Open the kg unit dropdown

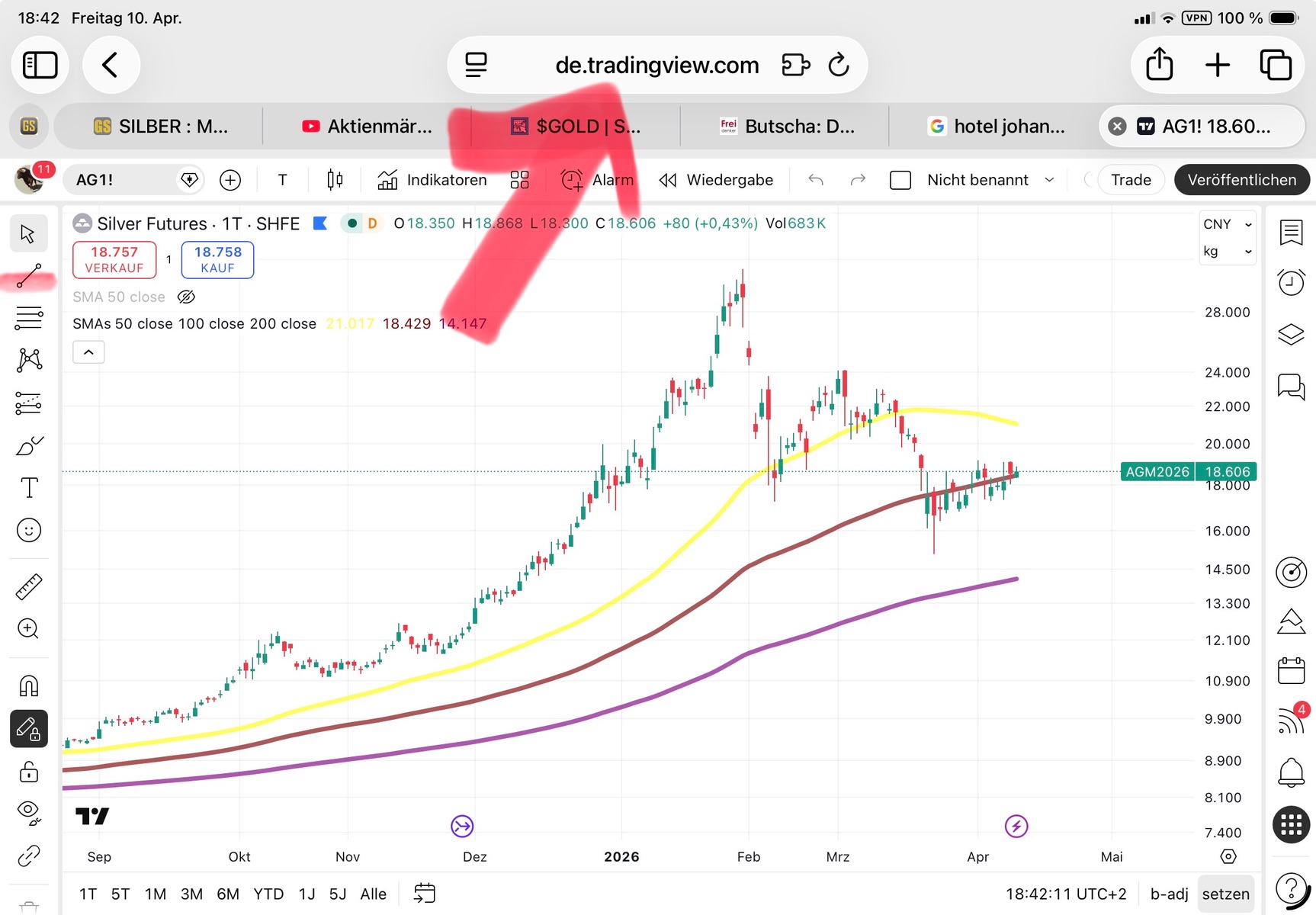(1227, 252)
